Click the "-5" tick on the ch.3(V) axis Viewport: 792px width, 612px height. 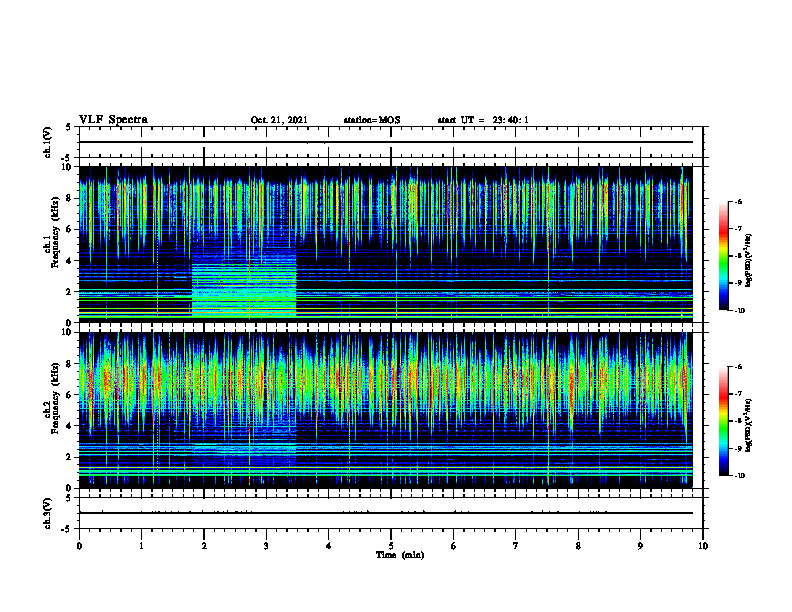tap(68, 529)
